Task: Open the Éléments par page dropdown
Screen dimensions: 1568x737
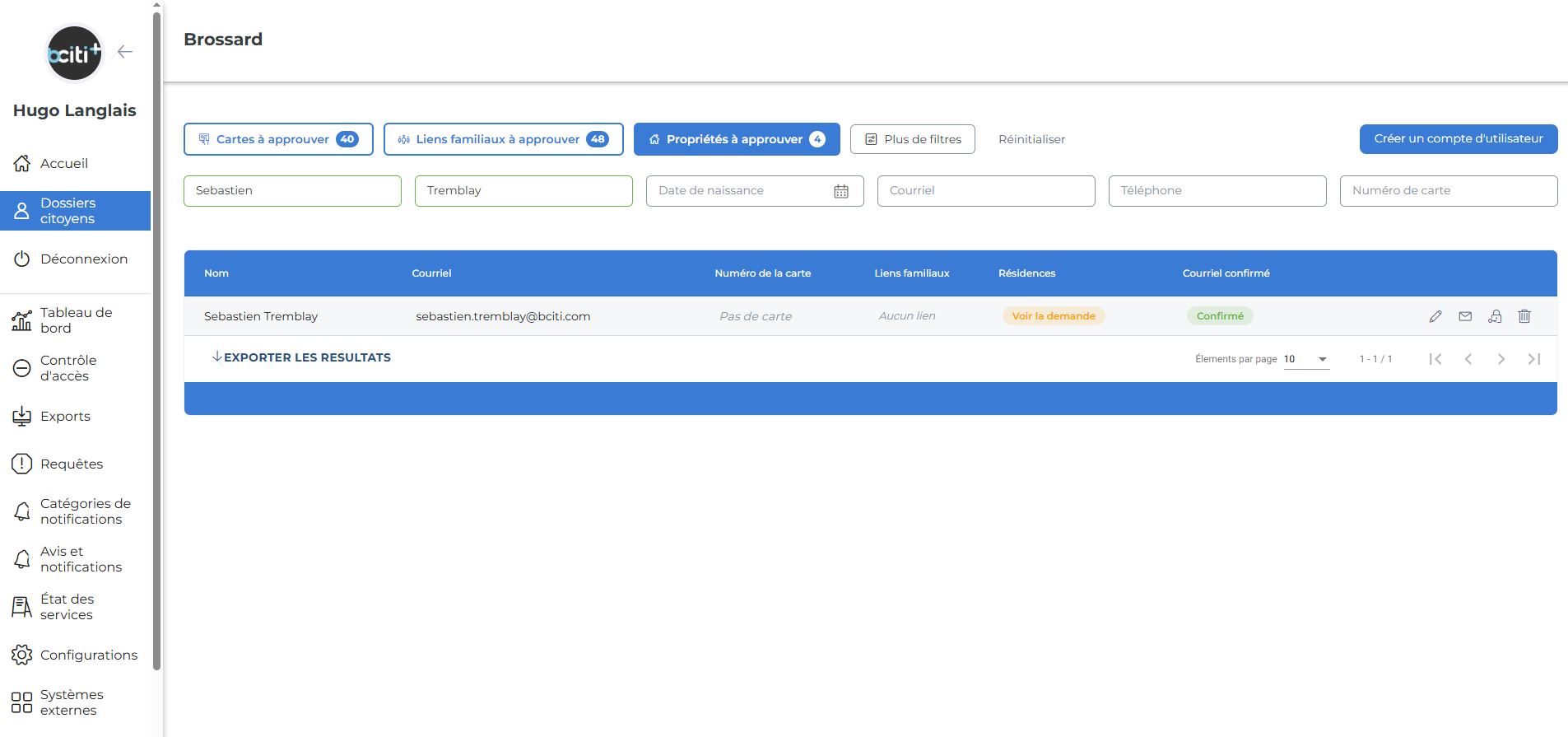Action: click(x=1306, y=359)
